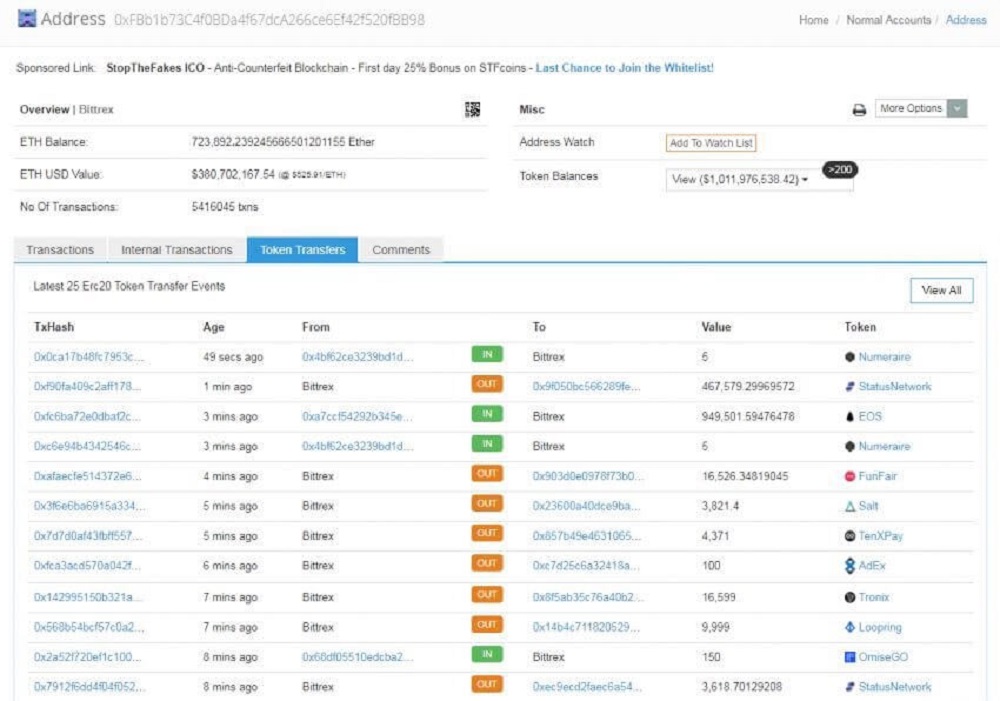
Task: Click the Loopring token icon
Action: pyautogui.click(x=849, y=627)
